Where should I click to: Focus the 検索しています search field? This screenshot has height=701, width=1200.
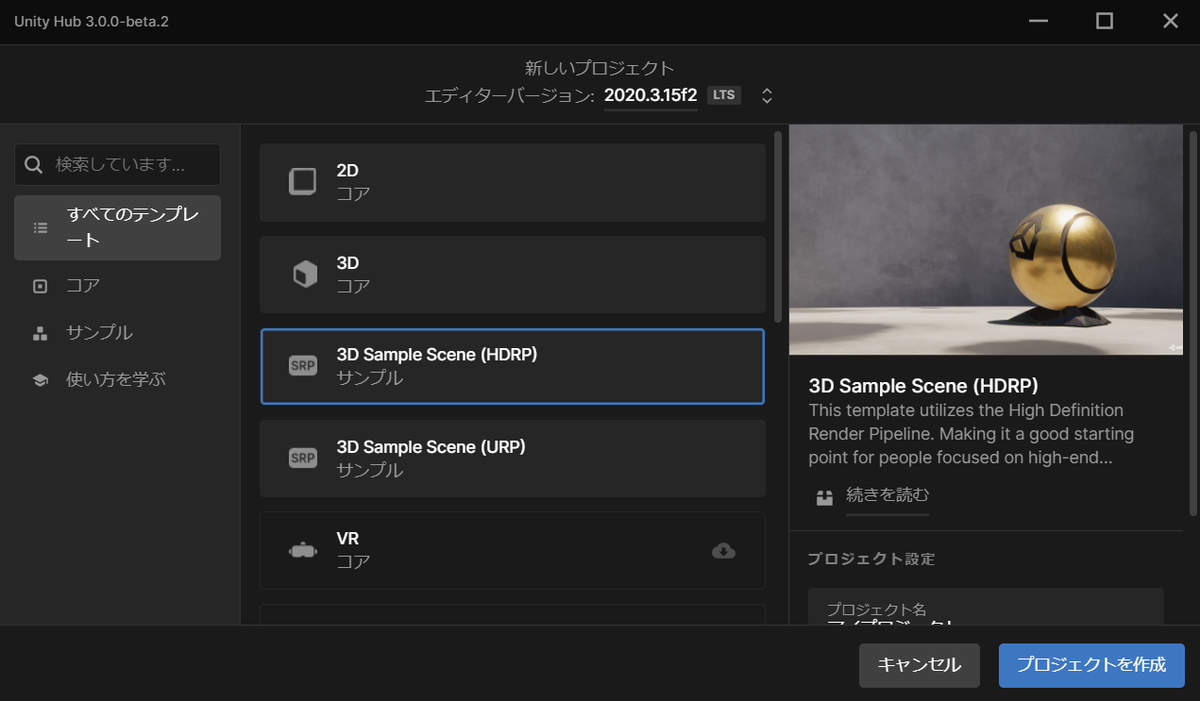(x=117, y=164)
